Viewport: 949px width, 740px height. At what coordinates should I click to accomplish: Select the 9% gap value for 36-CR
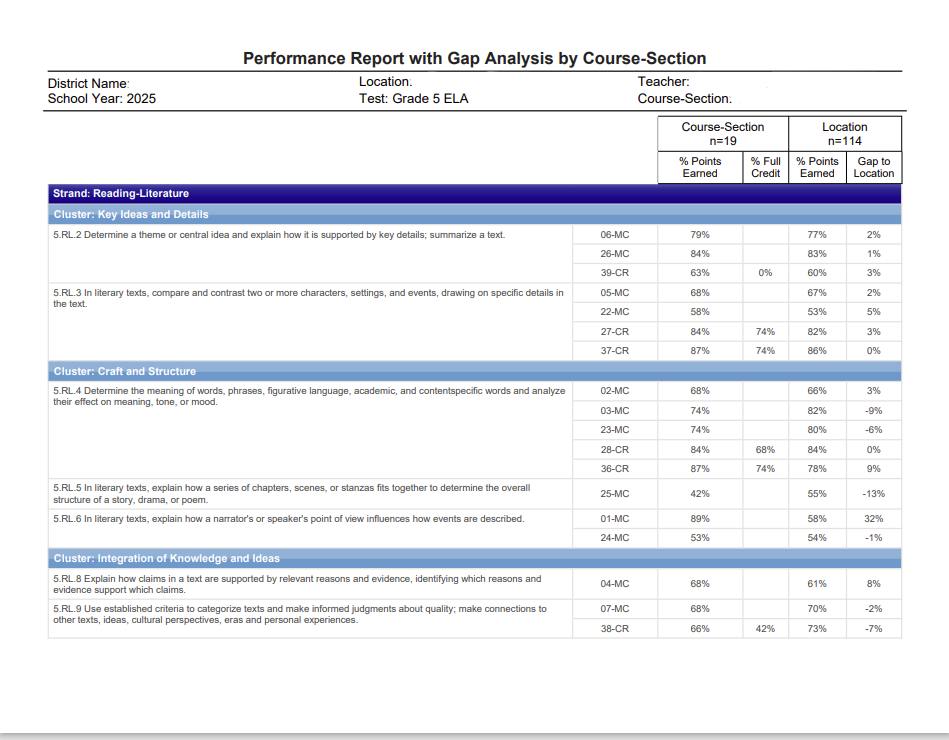point(873,468)
